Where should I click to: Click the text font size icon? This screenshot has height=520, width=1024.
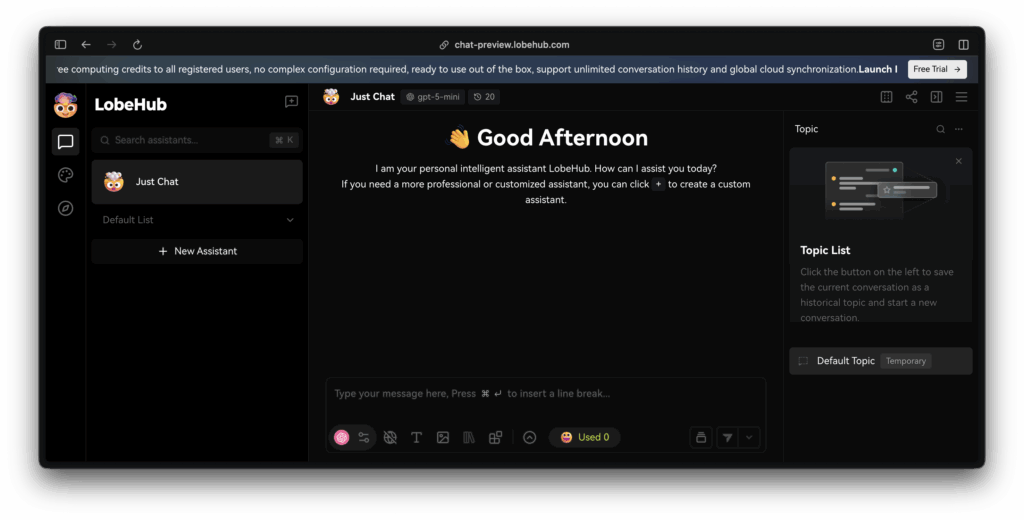[x=417, y=437]
